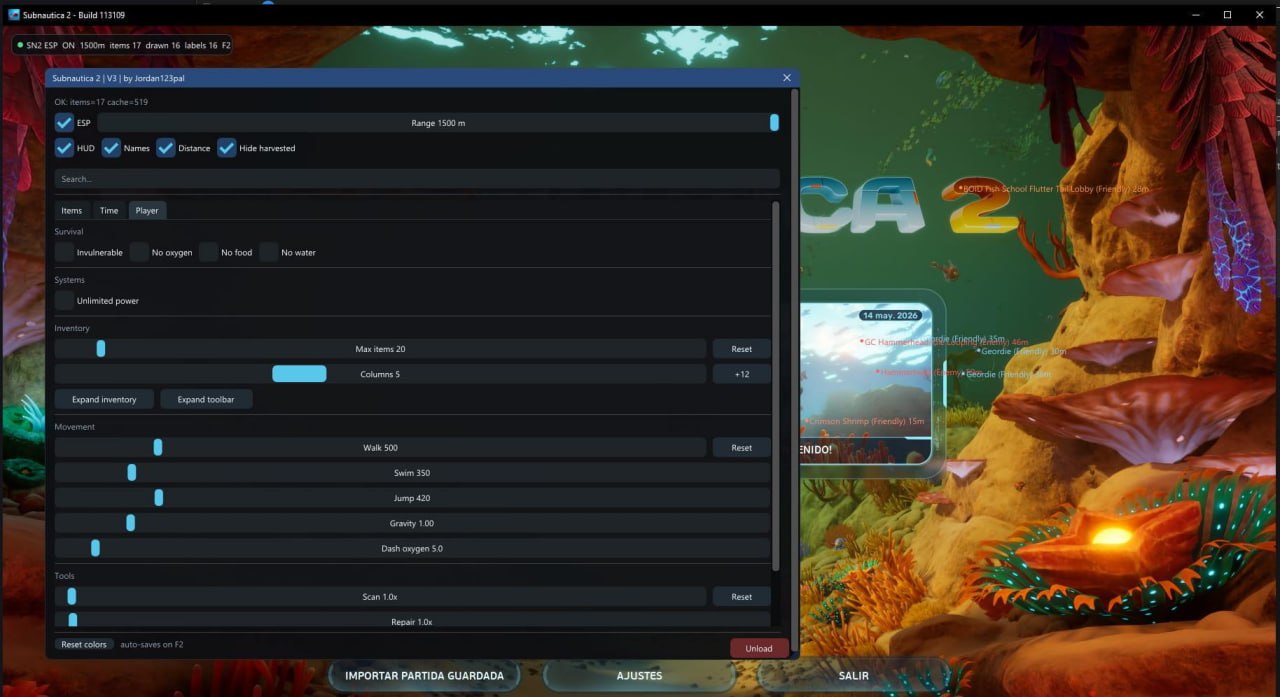
Task: Click the Reset colors button
Action: coord(84,645)
